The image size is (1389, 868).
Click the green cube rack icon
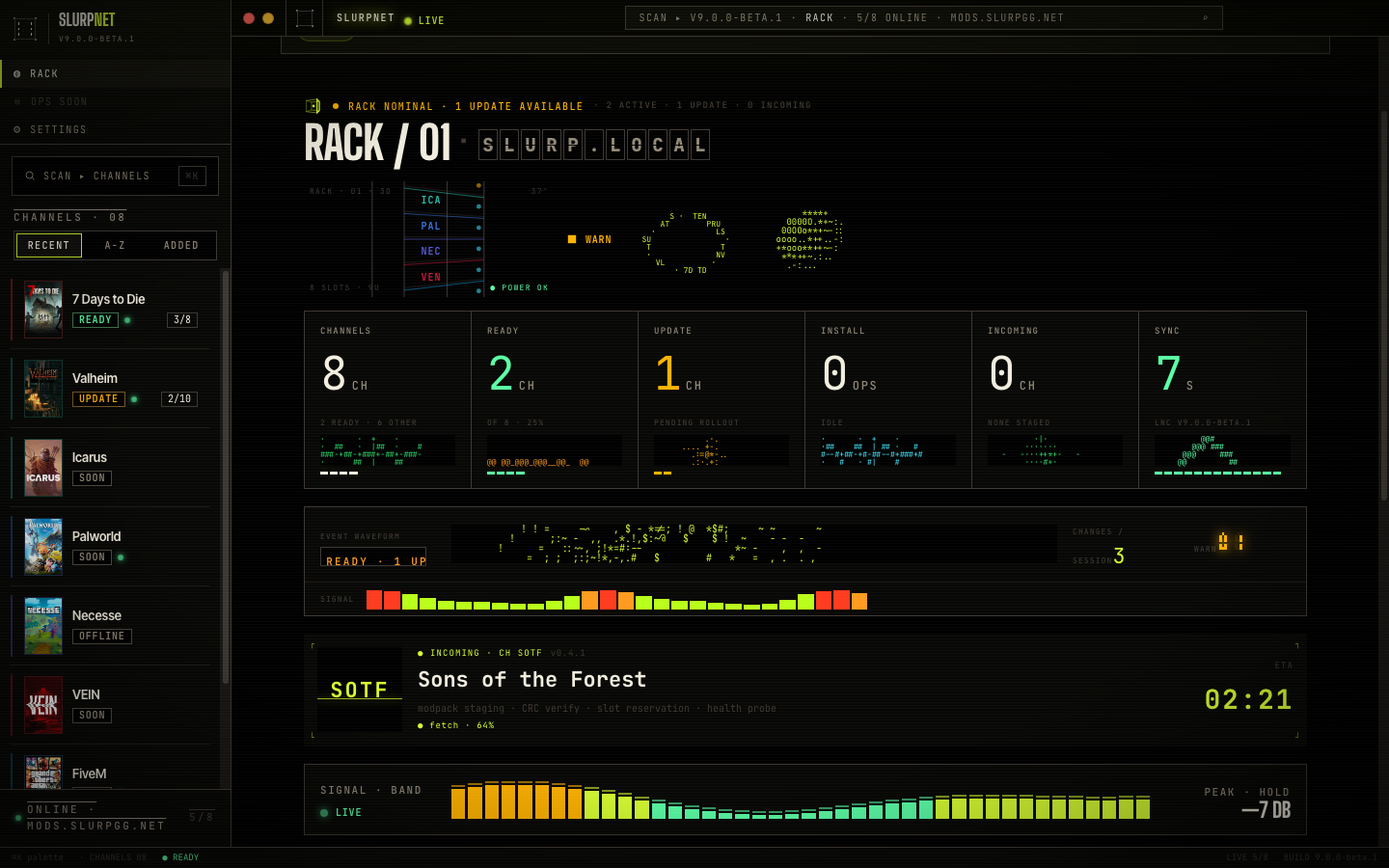click(x=313, y=106)
